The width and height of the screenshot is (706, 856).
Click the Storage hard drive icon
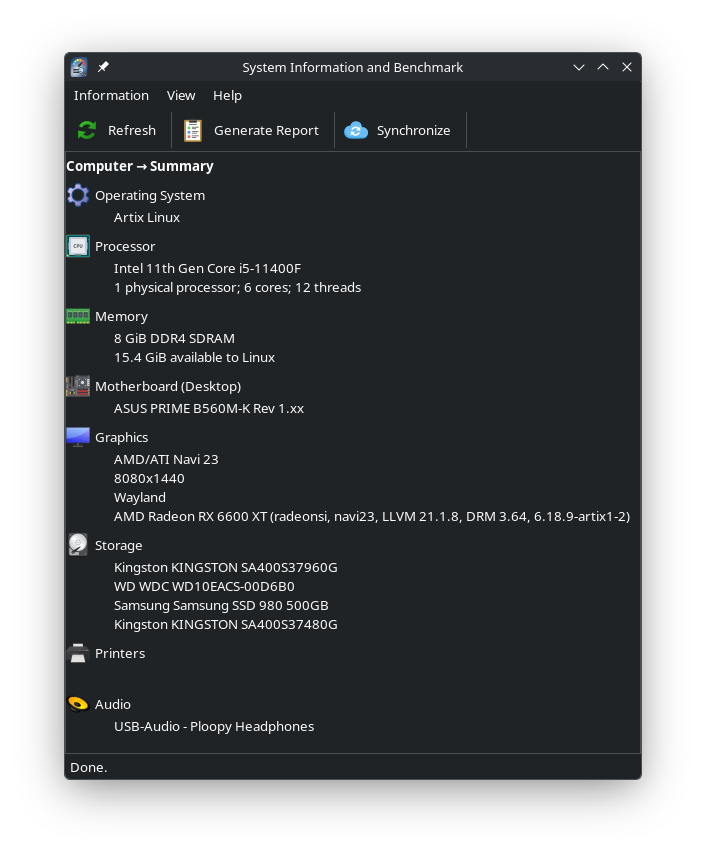78,545
